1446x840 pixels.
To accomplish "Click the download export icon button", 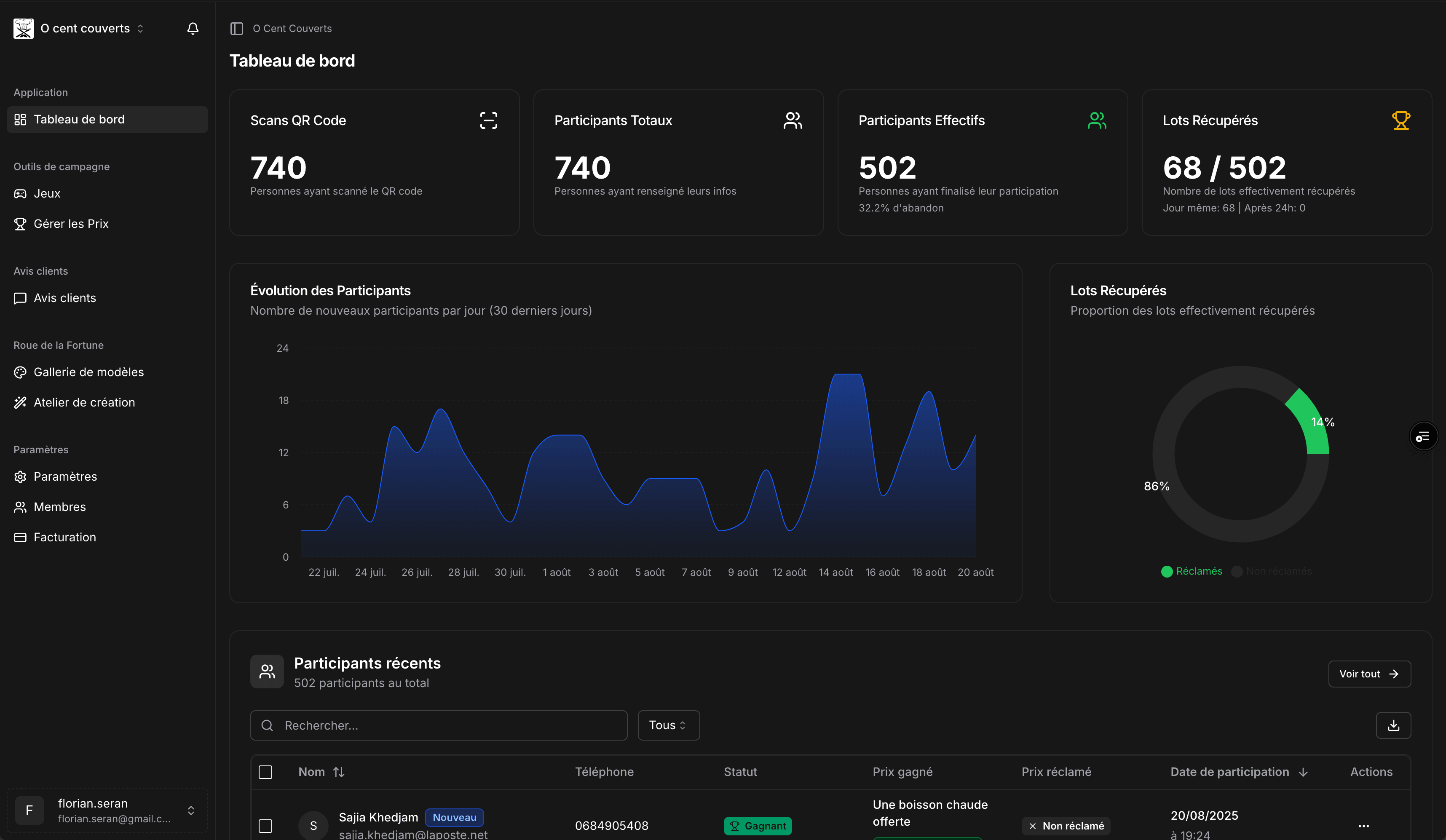I will pyautogui.click(x=1393, y=725).
